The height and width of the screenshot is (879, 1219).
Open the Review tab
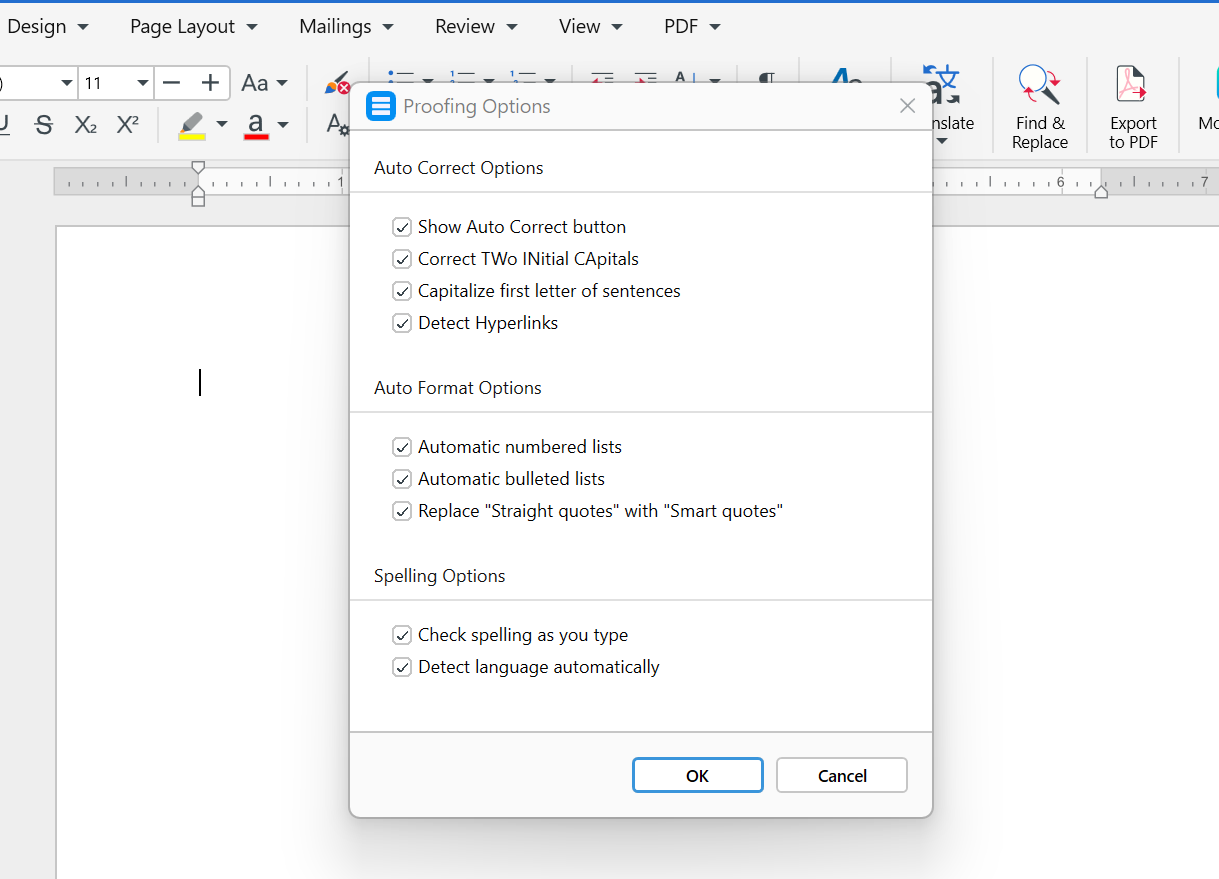tap(476, 27)
